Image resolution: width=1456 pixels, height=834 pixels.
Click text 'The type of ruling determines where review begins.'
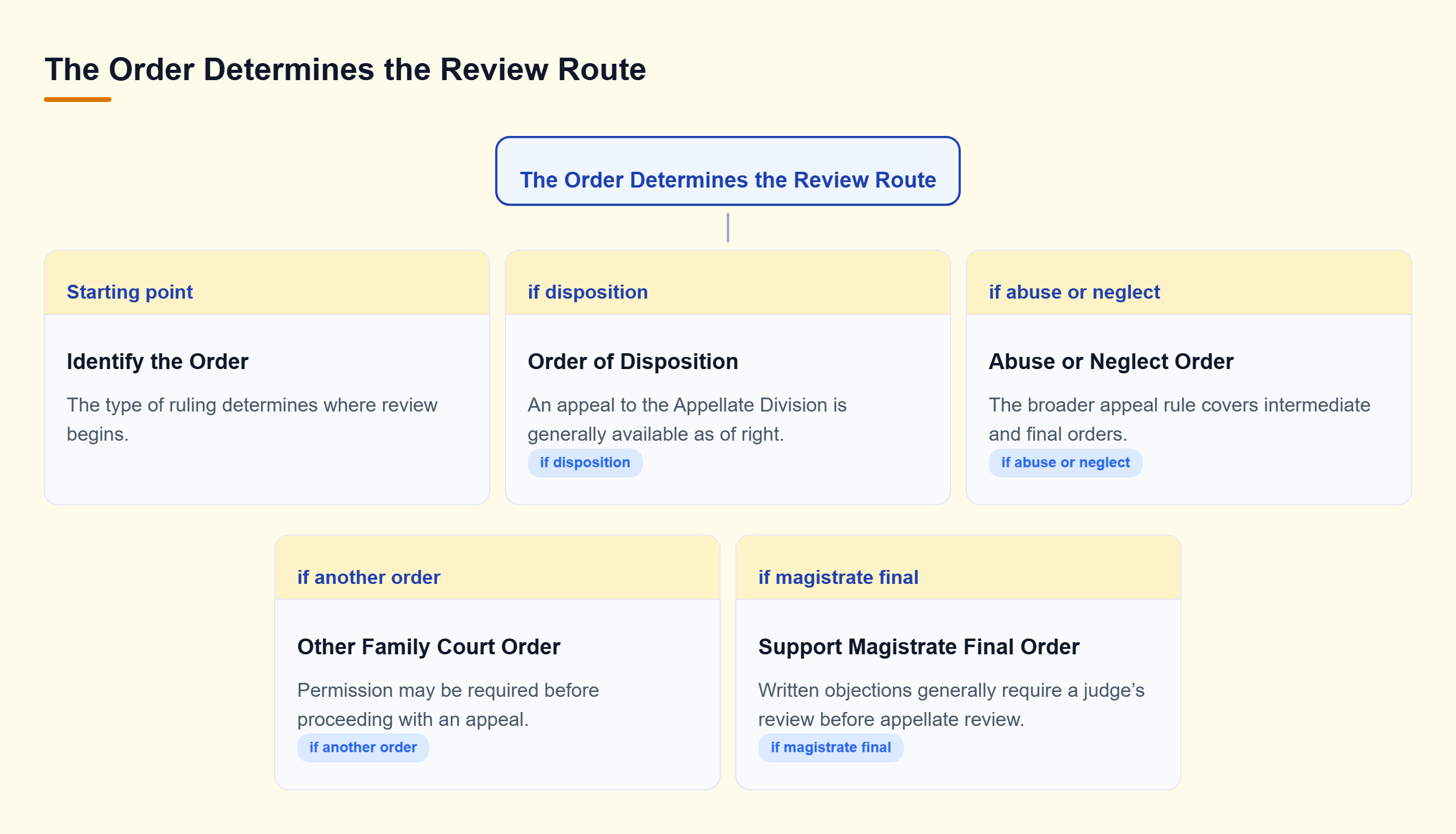pos(252,419)
